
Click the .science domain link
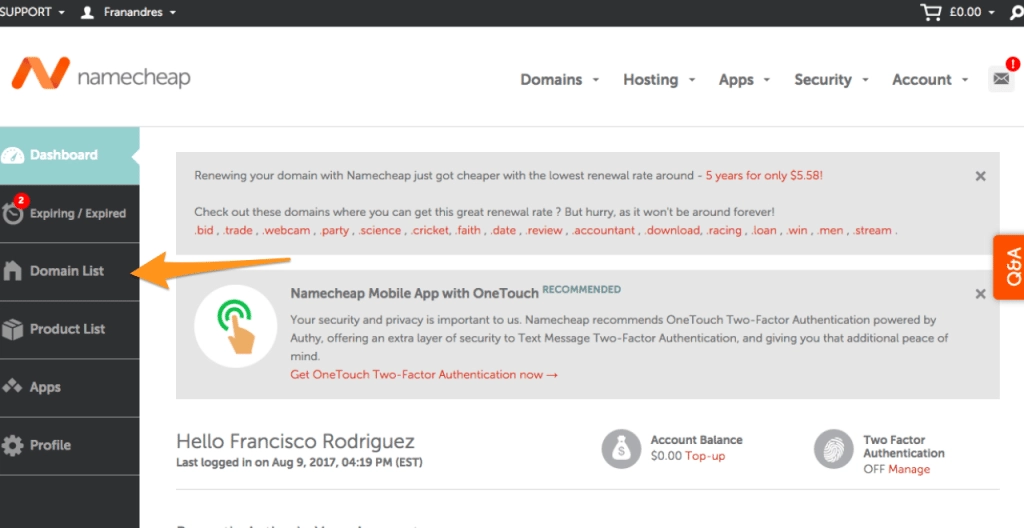tap(381, 230)
